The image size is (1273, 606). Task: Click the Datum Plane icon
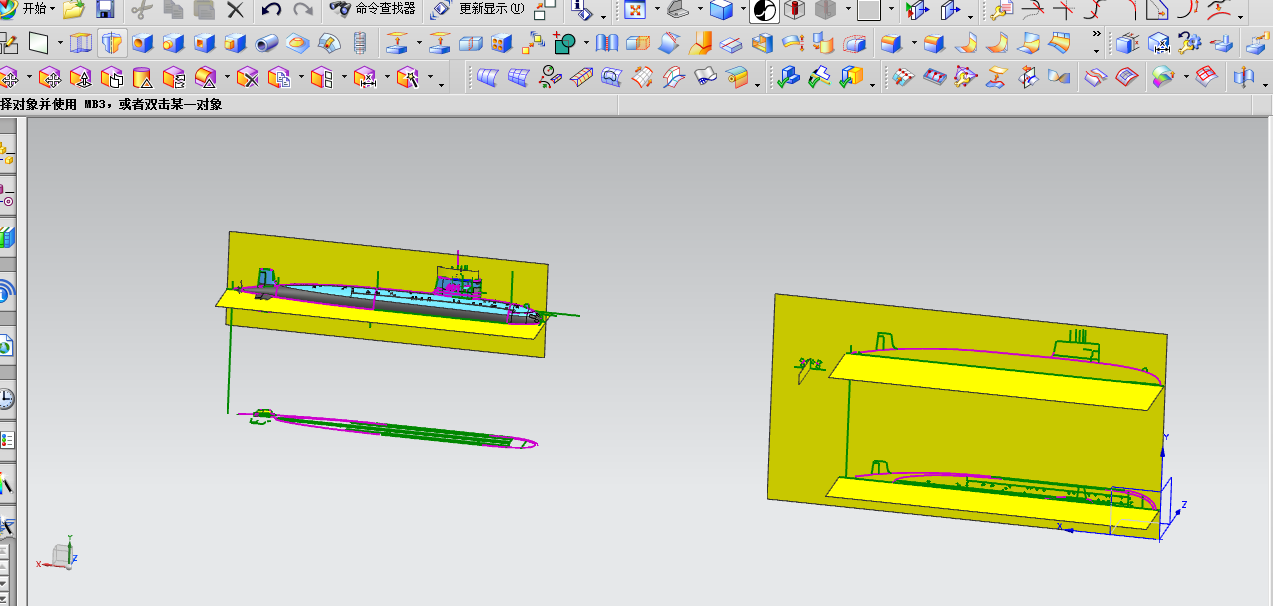39,44
